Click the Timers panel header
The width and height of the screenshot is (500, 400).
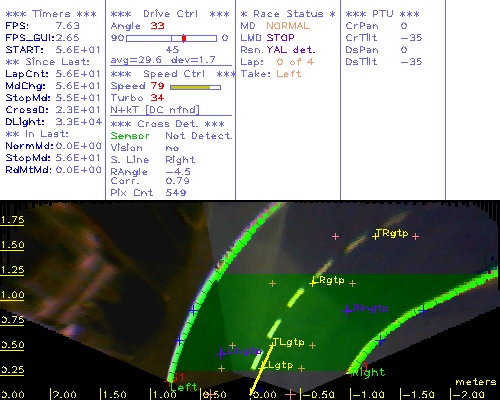[x=51, y=14]
